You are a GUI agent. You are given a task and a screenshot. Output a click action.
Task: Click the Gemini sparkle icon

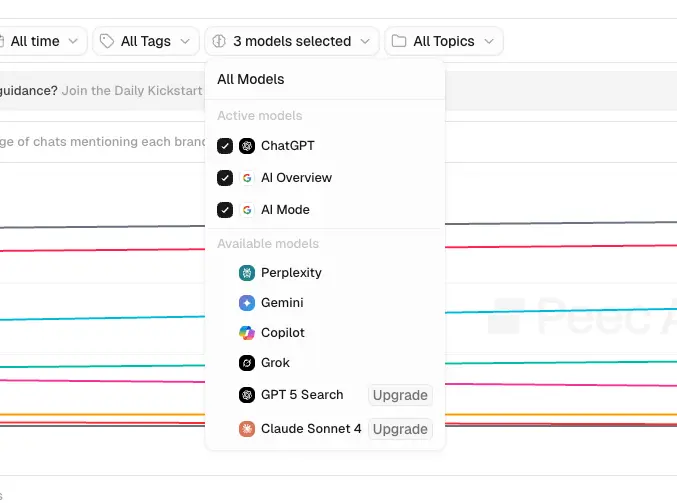point(247,303)
